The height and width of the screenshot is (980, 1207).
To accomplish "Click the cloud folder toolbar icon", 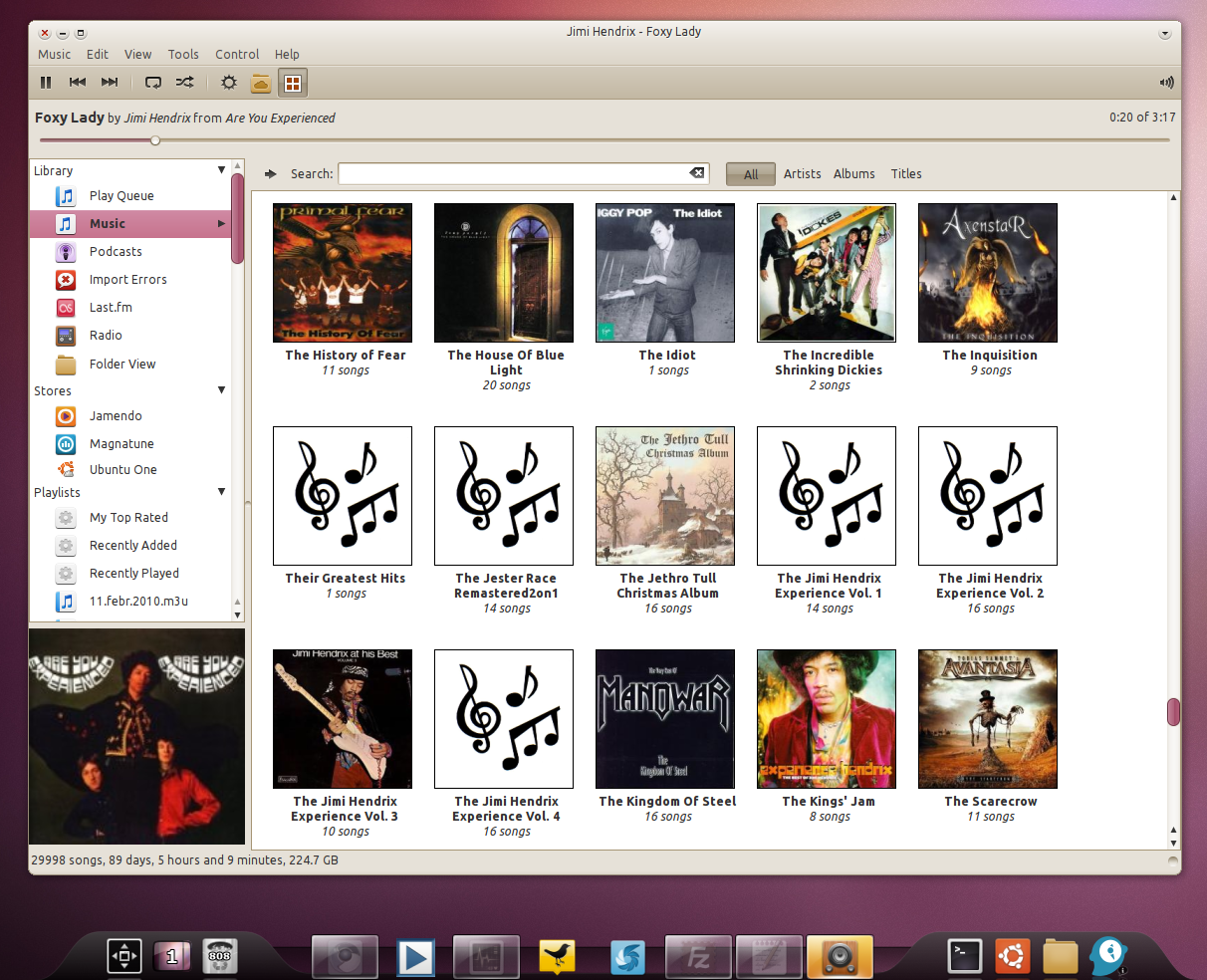I will (x=260, y=84).
